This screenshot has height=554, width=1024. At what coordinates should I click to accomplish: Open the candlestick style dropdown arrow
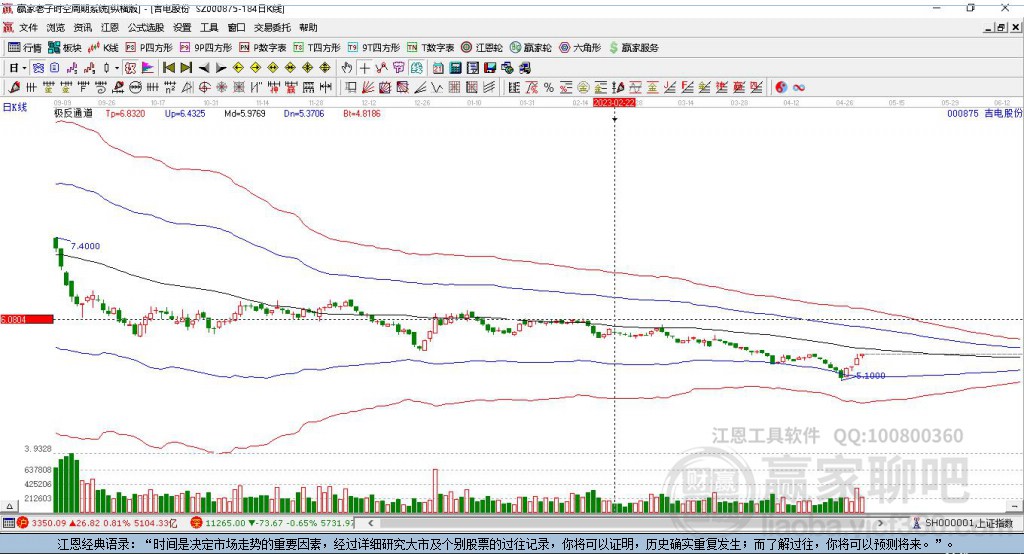click(117, 68)
